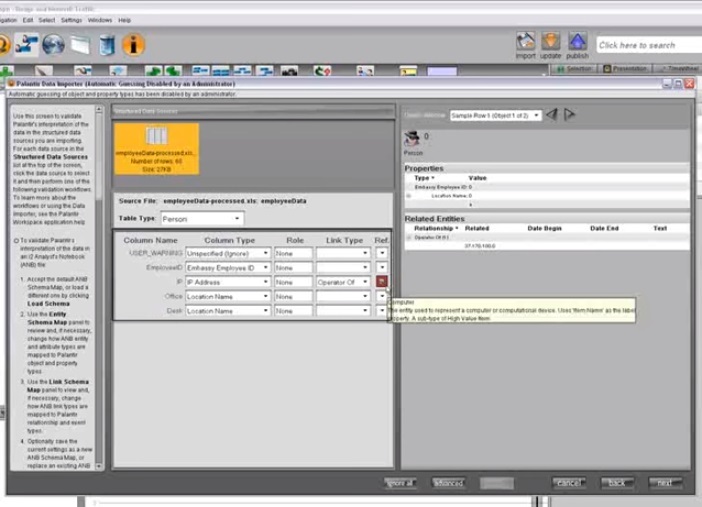Open Column Type dropdown for EmployeeID
This screenshot has width=702, height=507.
pyautogui.click(x=228, y=267)
